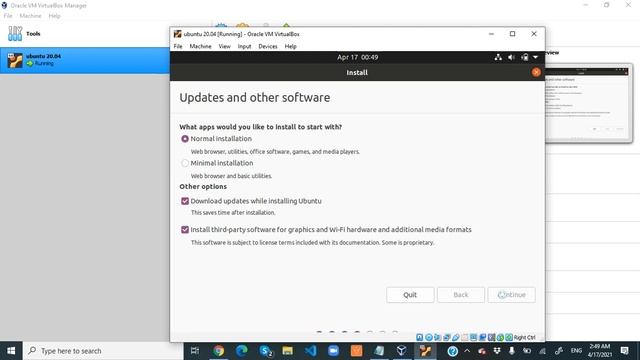
Task: Open View menu in the VM window
Action: (x=224, y=47)
